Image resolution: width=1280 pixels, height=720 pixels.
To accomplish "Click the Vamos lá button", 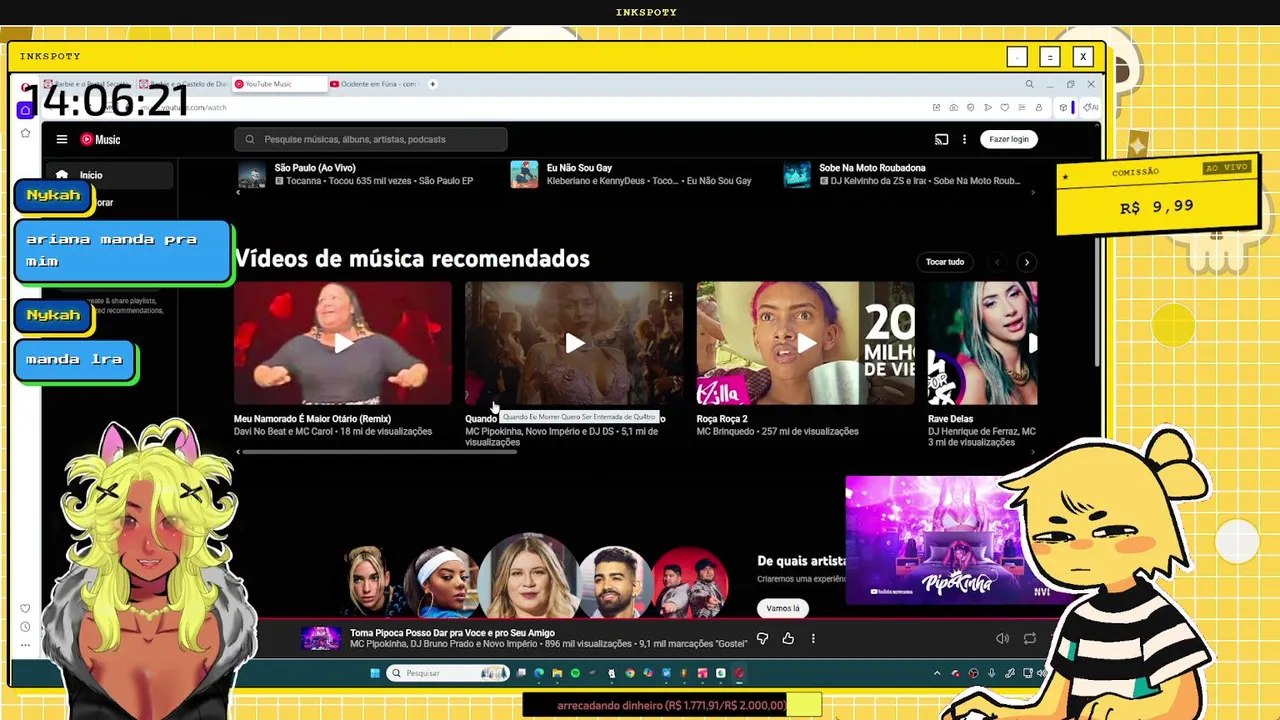I will click(782, 608).
